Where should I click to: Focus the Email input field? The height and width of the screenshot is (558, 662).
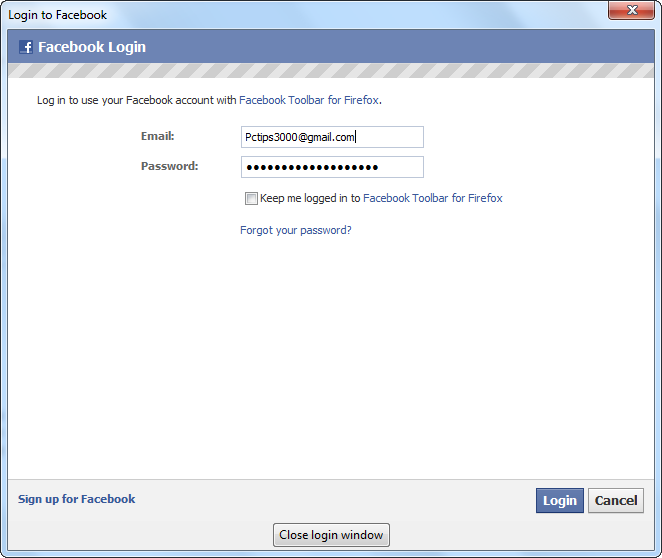tap(332, 137)
